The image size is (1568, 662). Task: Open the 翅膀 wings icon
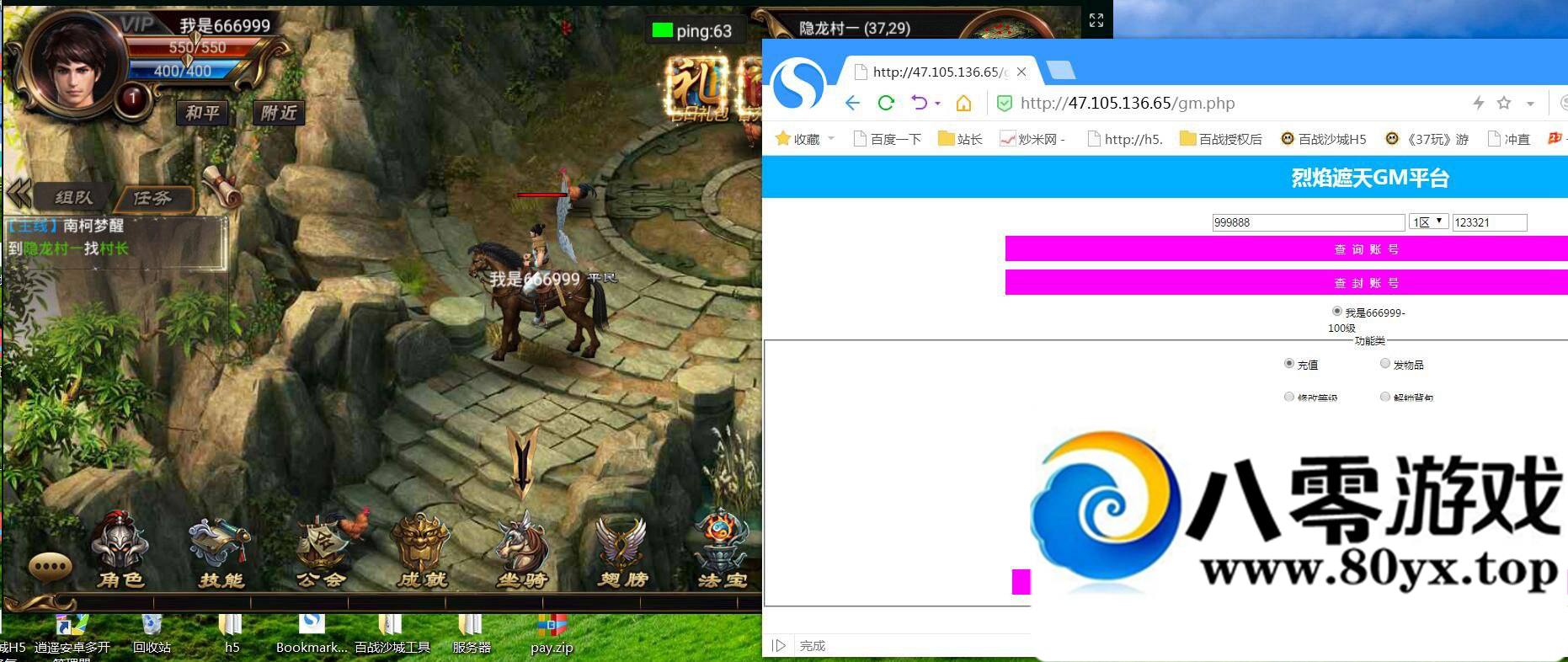point(623,552)
